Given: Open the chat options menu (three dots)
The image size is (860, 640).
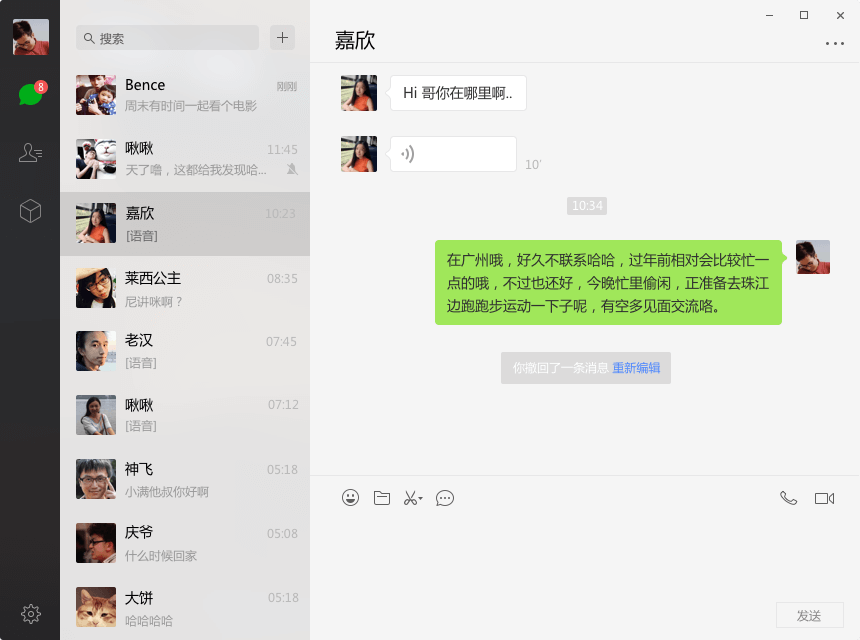Looking at the screenshot, I should click(x=835, y=44).
